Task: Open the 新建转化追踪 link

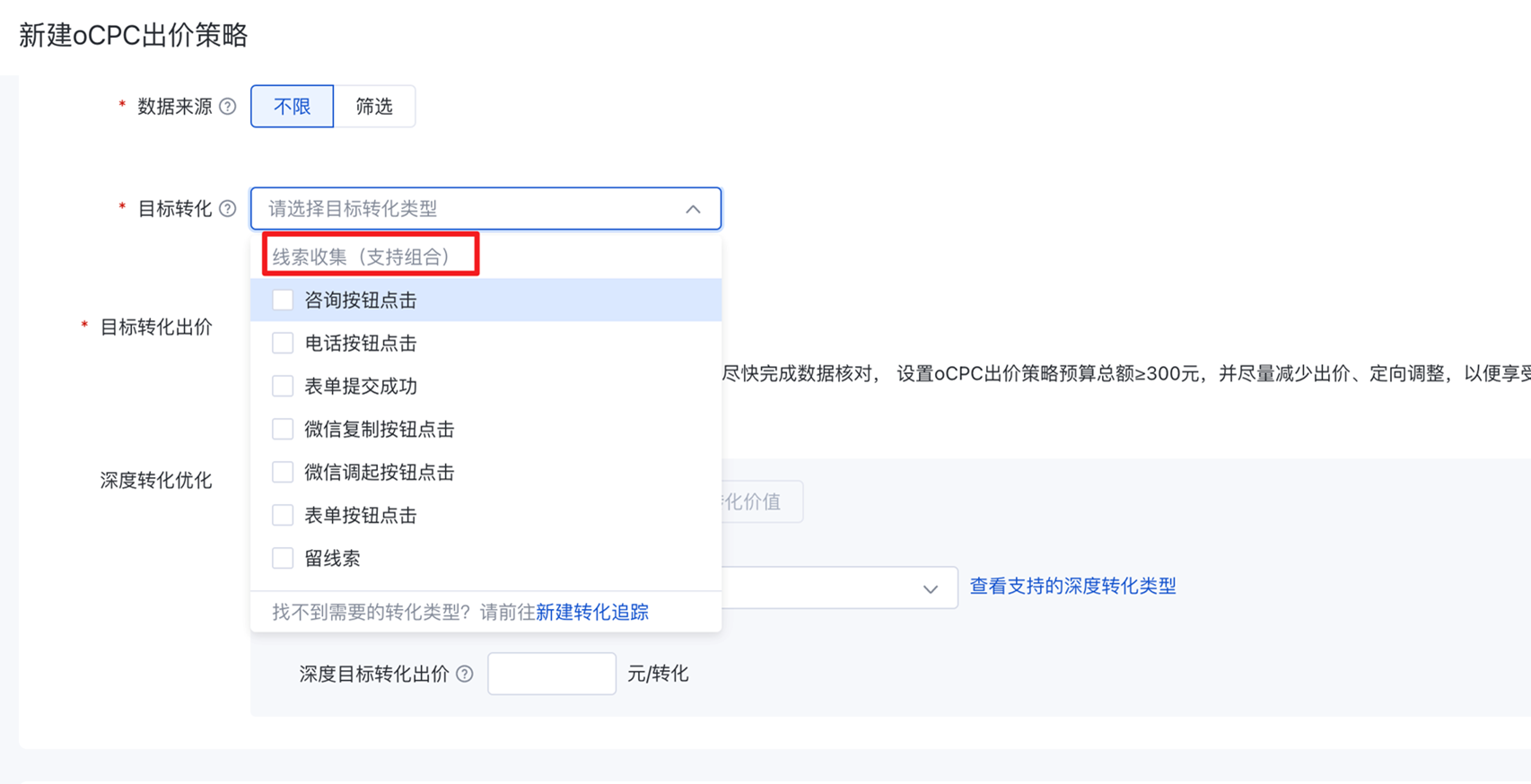Action: (x=591, y=612)
